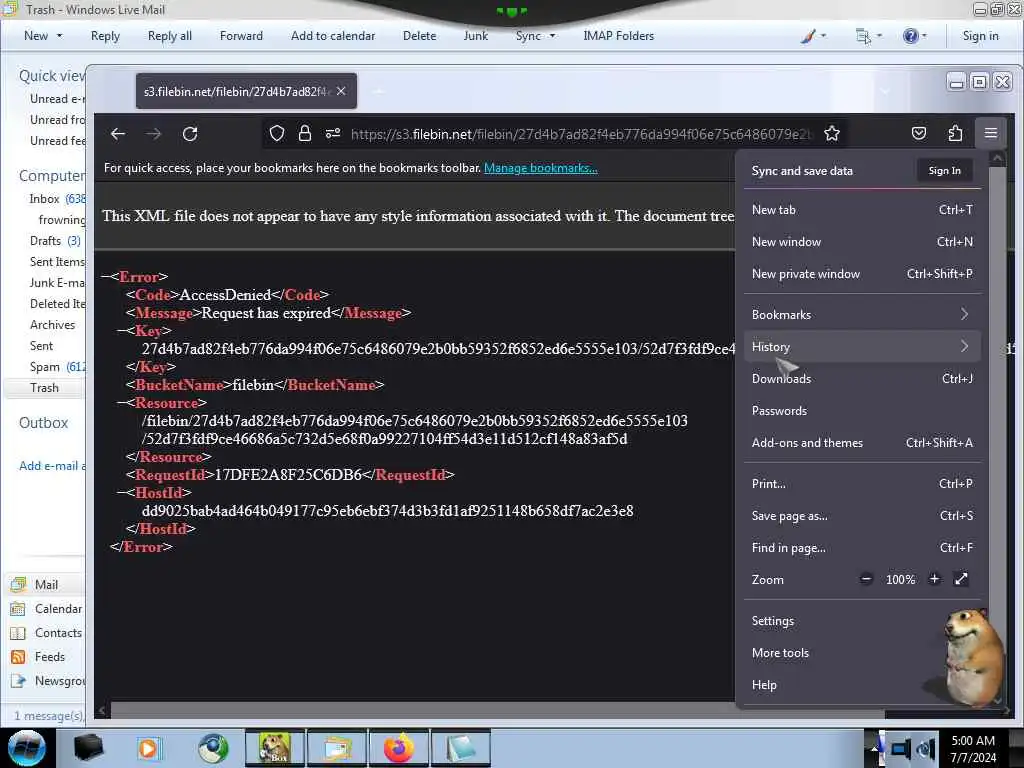Viewport: 1024px width, 768px height.
Task: Open site permissions icon in address bar
Action: [333, 134]
